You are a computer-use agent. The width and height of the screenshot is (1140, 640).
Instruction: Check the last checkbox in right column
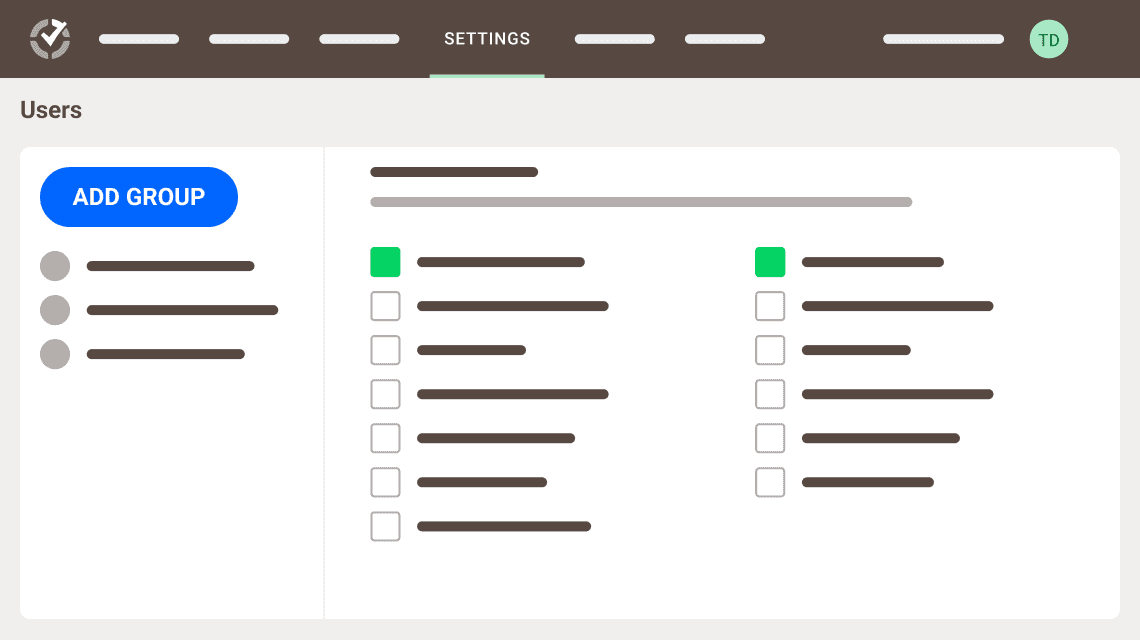(x=770, y=482)
